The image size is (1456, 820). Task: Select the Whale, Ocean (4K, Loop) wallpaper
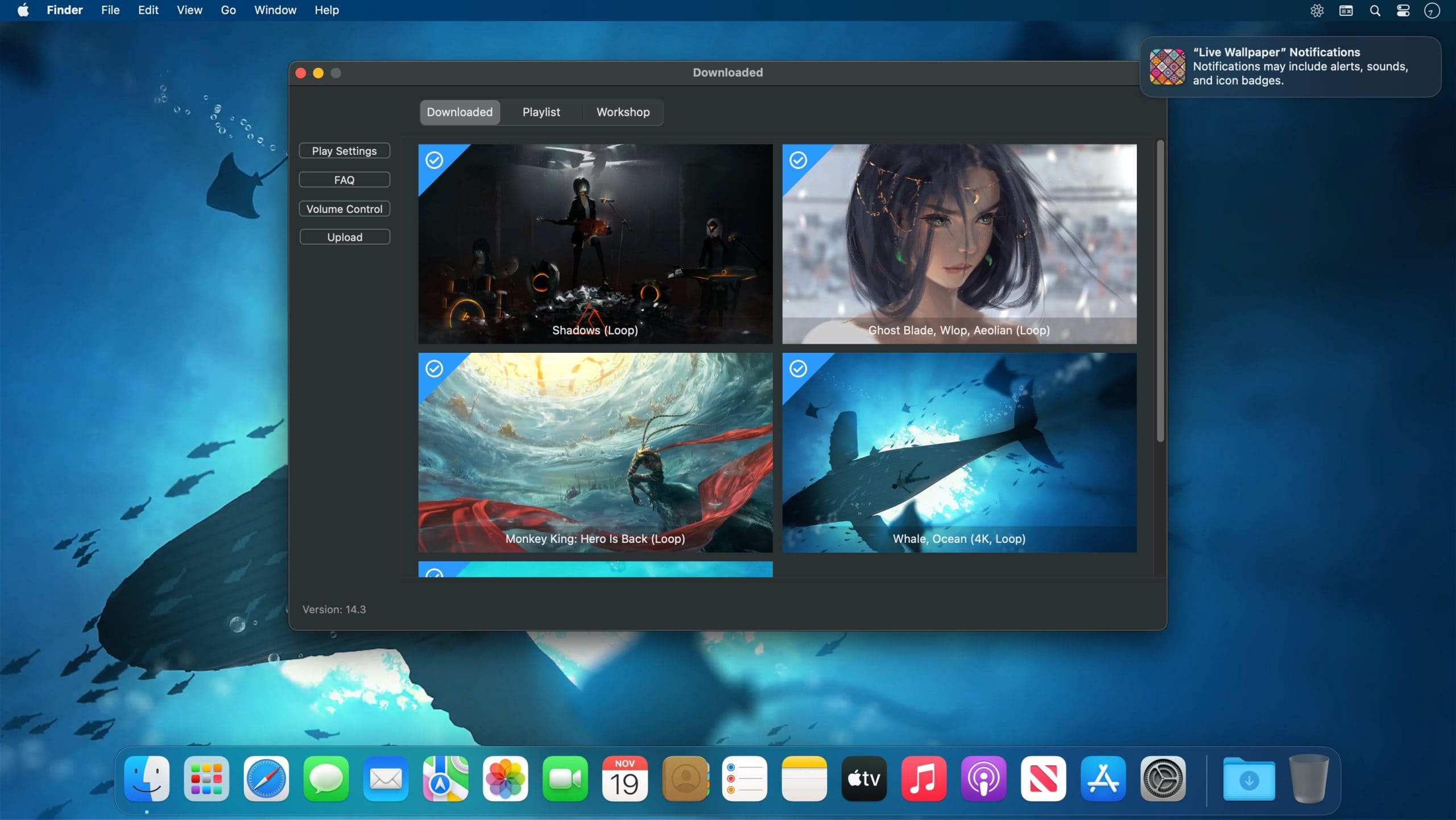[959, 452]
